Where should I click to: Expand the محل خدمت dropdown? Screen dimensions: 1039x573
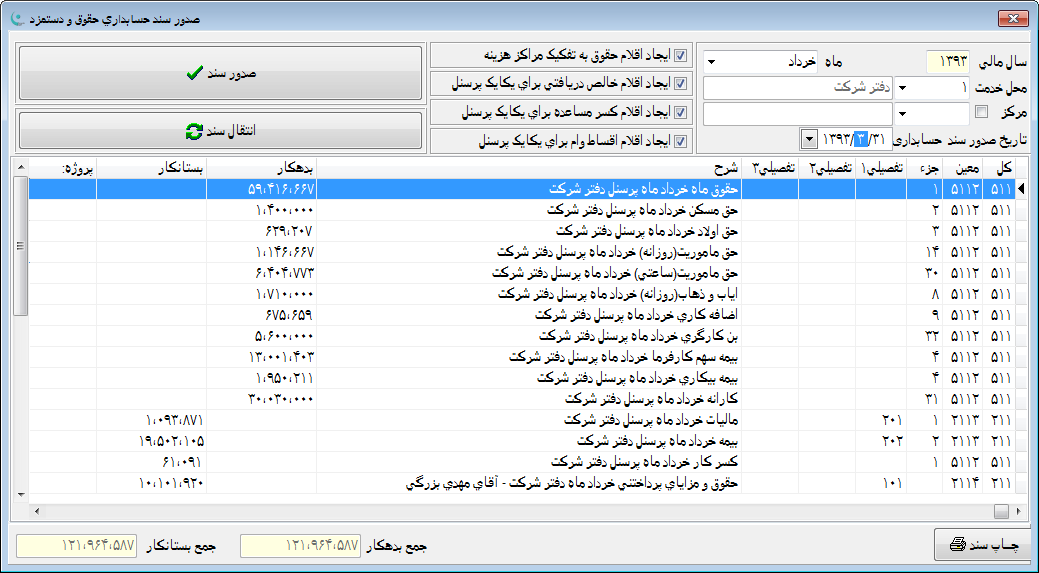point(903,88)
